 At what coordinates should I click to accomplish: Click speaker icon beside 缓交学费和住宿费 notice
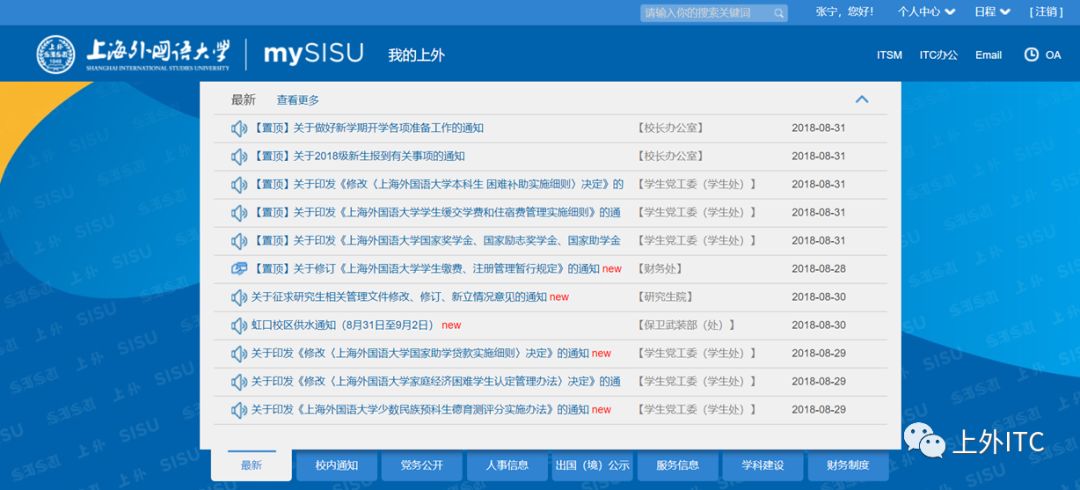click(x=239, y=213)
